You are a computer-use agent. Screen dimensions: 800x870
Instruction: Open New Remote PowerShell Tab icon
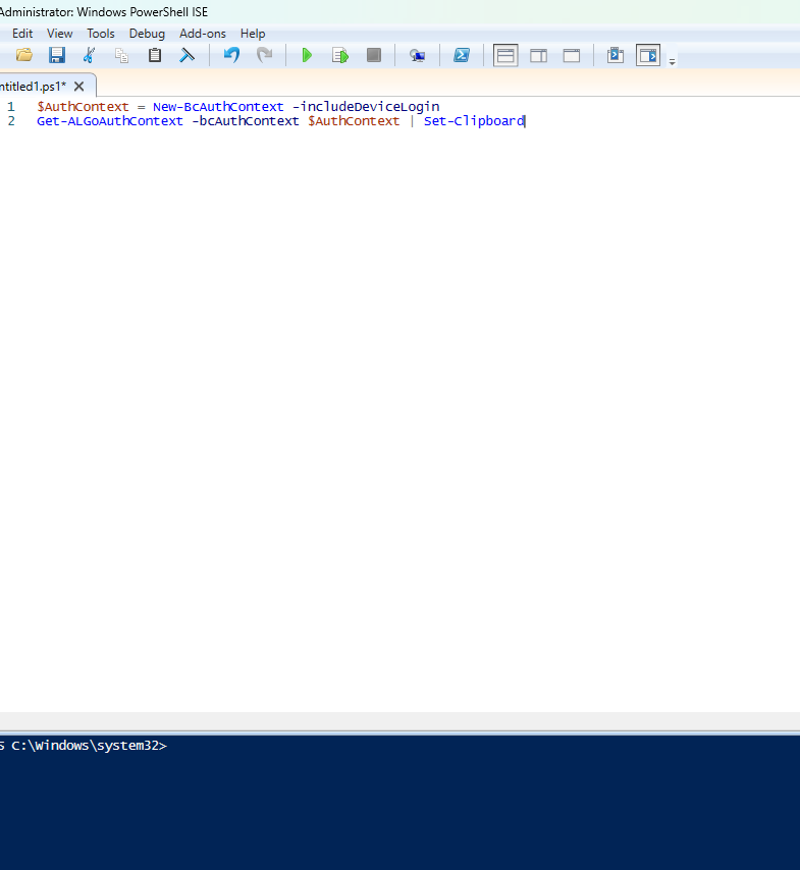click(x=417, y=55)
